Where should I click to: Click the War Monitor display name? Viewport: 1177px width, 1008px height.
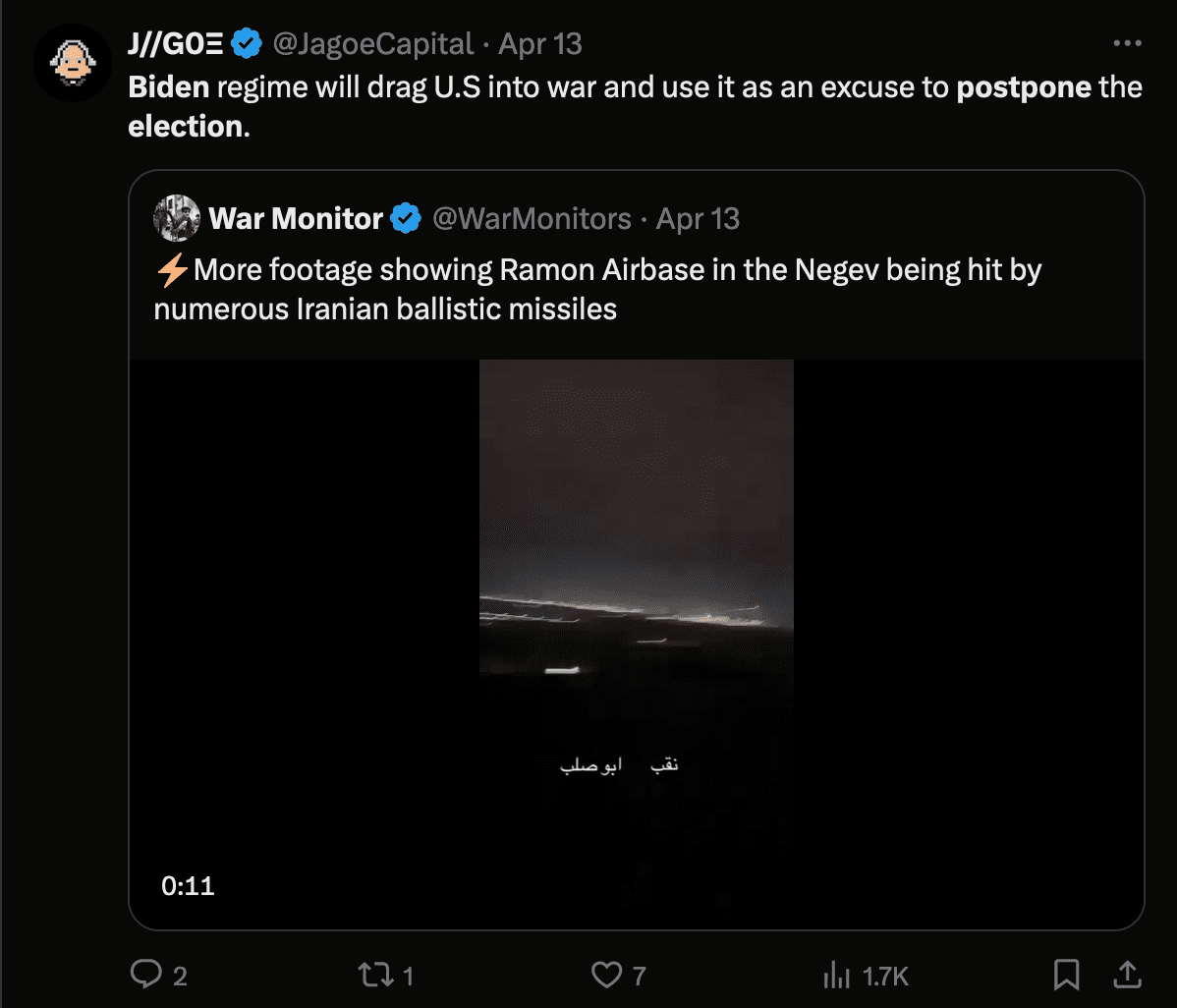pyautogui.click(x=296, y=218)
